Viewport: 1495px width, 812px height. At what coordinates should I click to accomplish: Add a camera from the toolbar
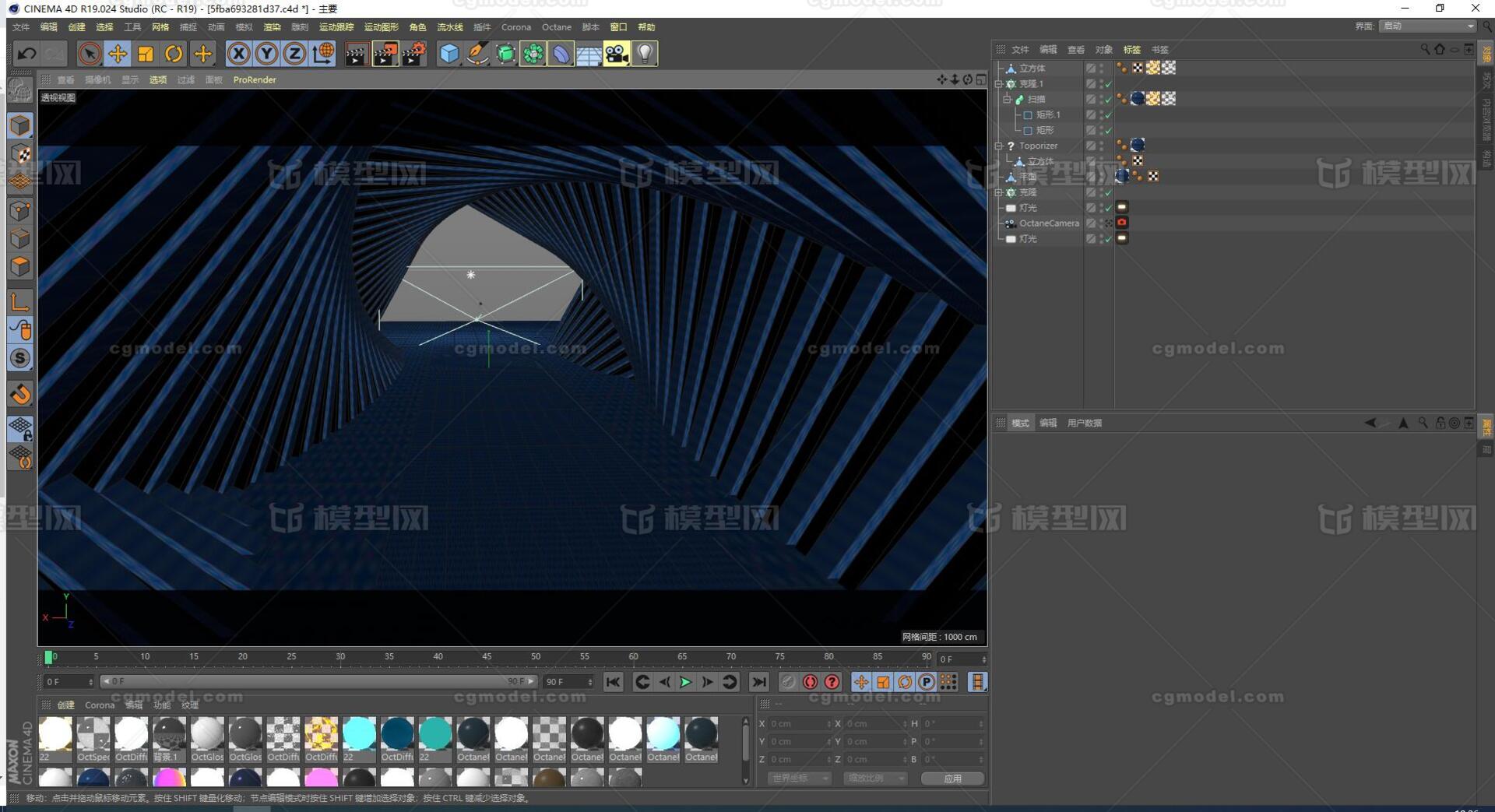(x=617, y=54)
